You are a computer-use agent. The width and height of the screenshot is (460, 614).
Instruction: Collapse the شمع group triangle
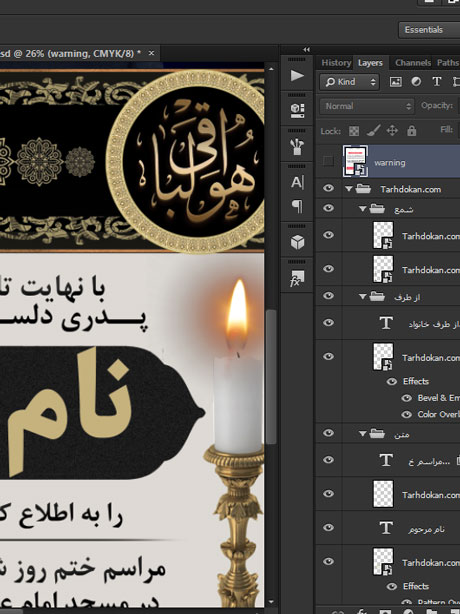[363, 209]
